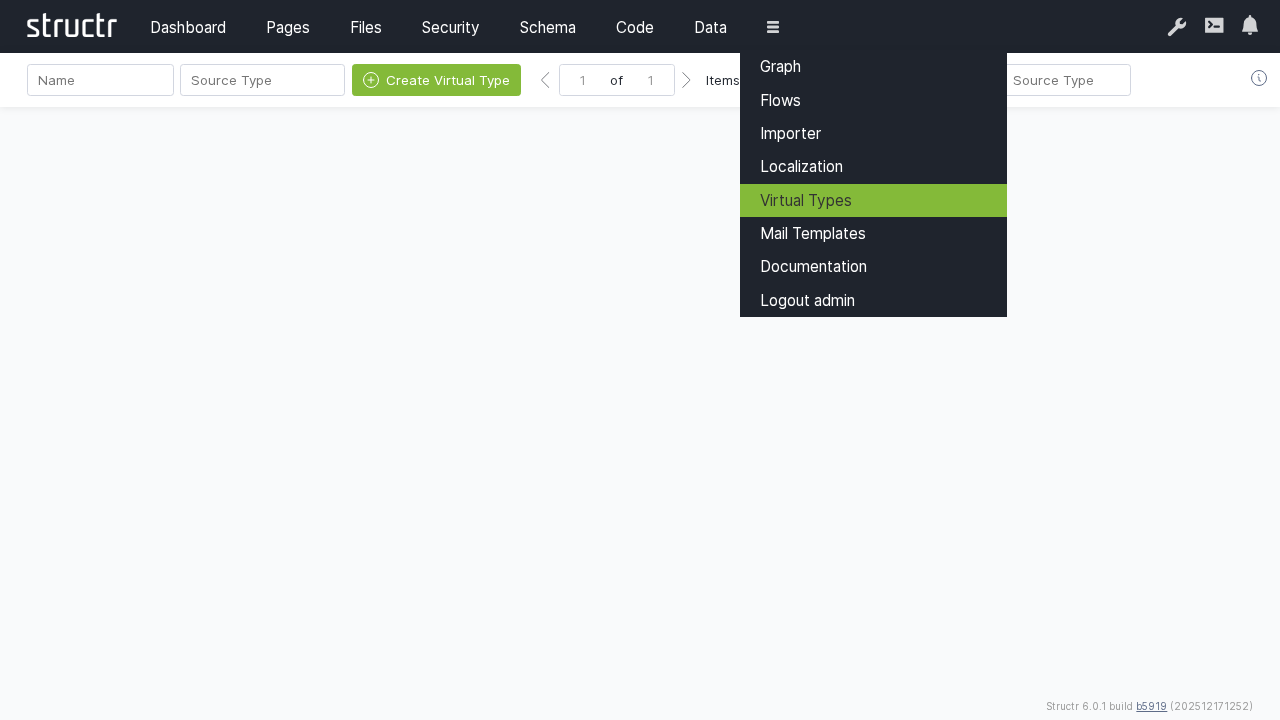Go to previous page with left chevron

545,80
